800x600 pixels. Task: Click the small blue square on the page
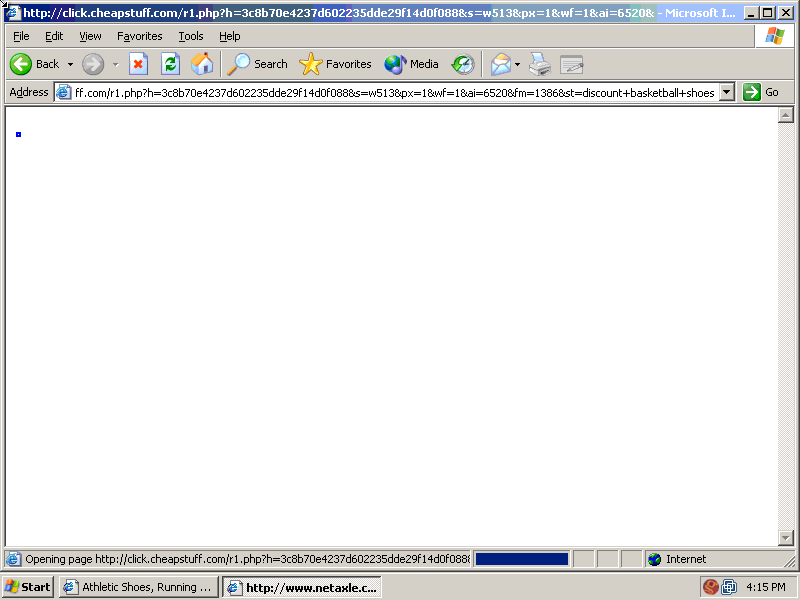(18, 134)
